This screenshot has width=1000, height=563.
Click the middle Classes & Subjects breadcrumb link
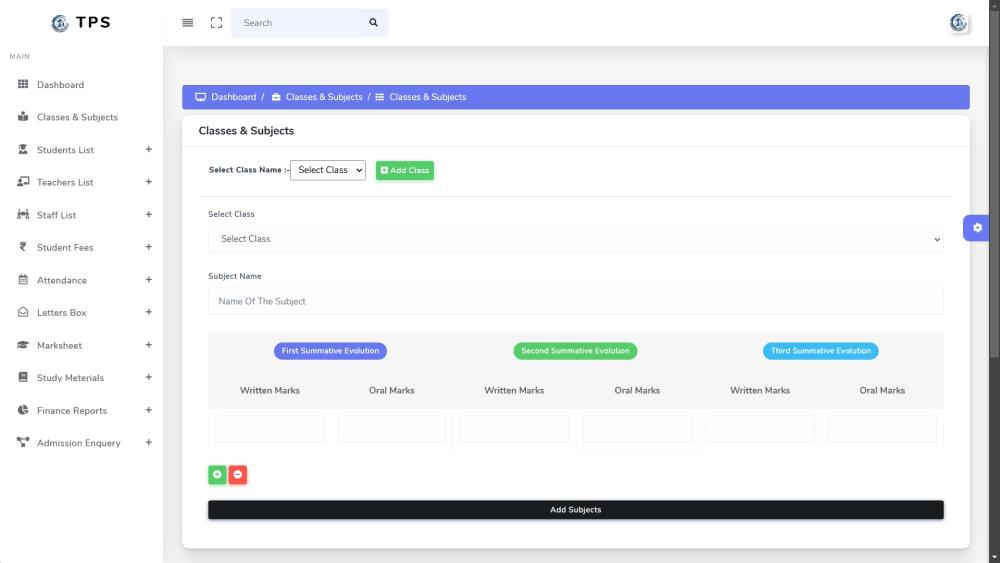[x=324, y=97]
